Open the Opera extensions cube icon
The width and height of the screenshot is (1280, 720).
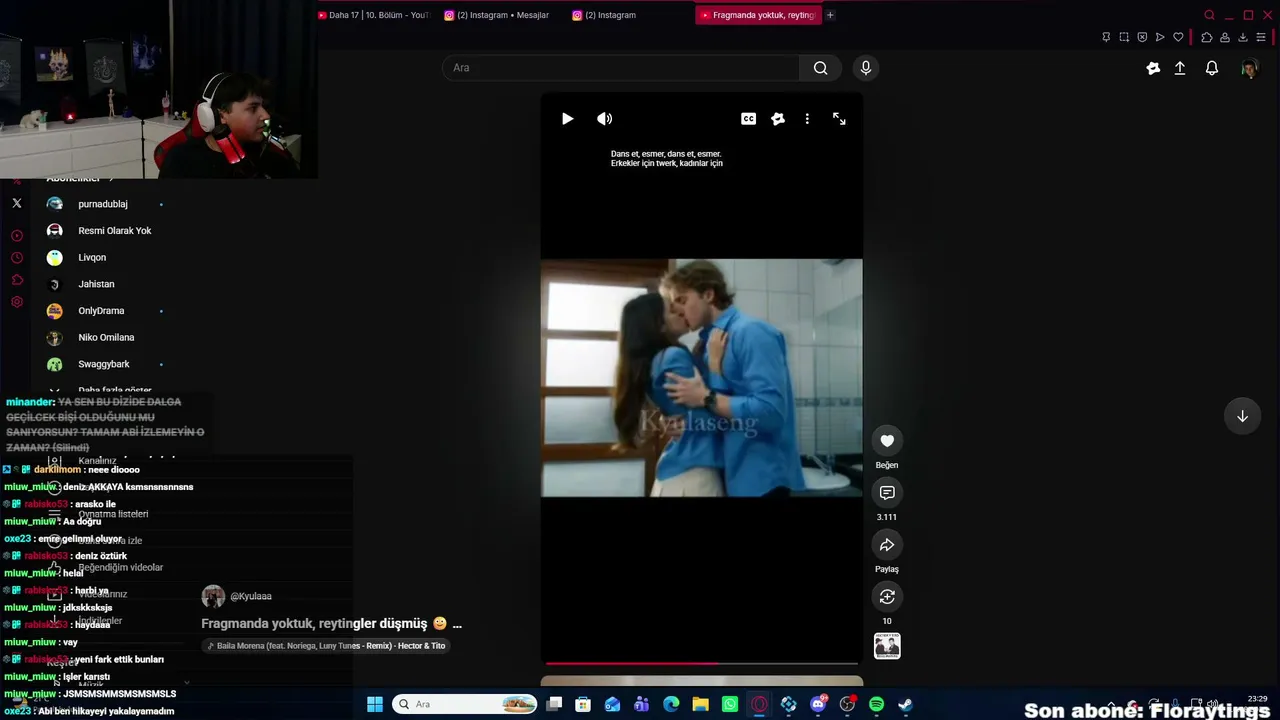click(x=1206, y=37)
